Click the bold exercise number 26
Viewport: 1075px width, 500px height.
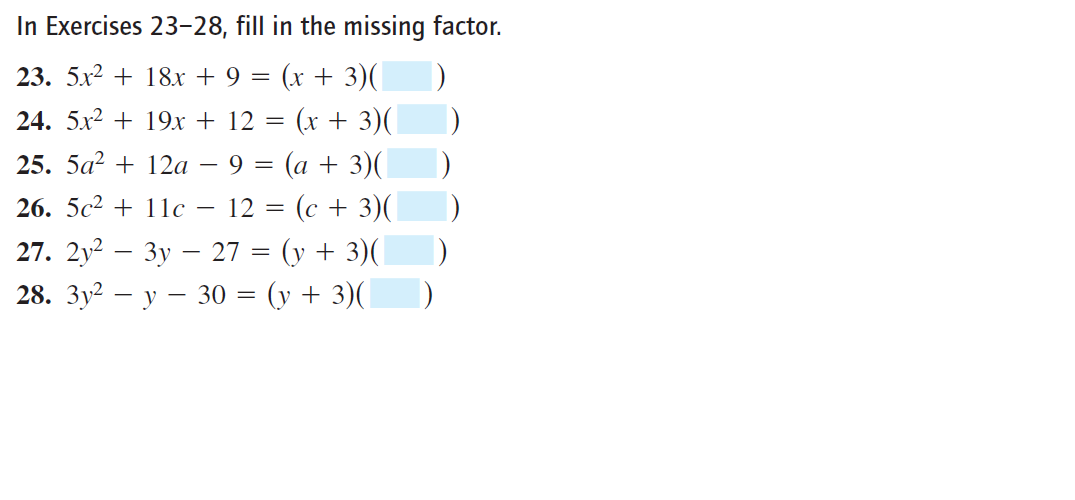click(x=35, y=208)
